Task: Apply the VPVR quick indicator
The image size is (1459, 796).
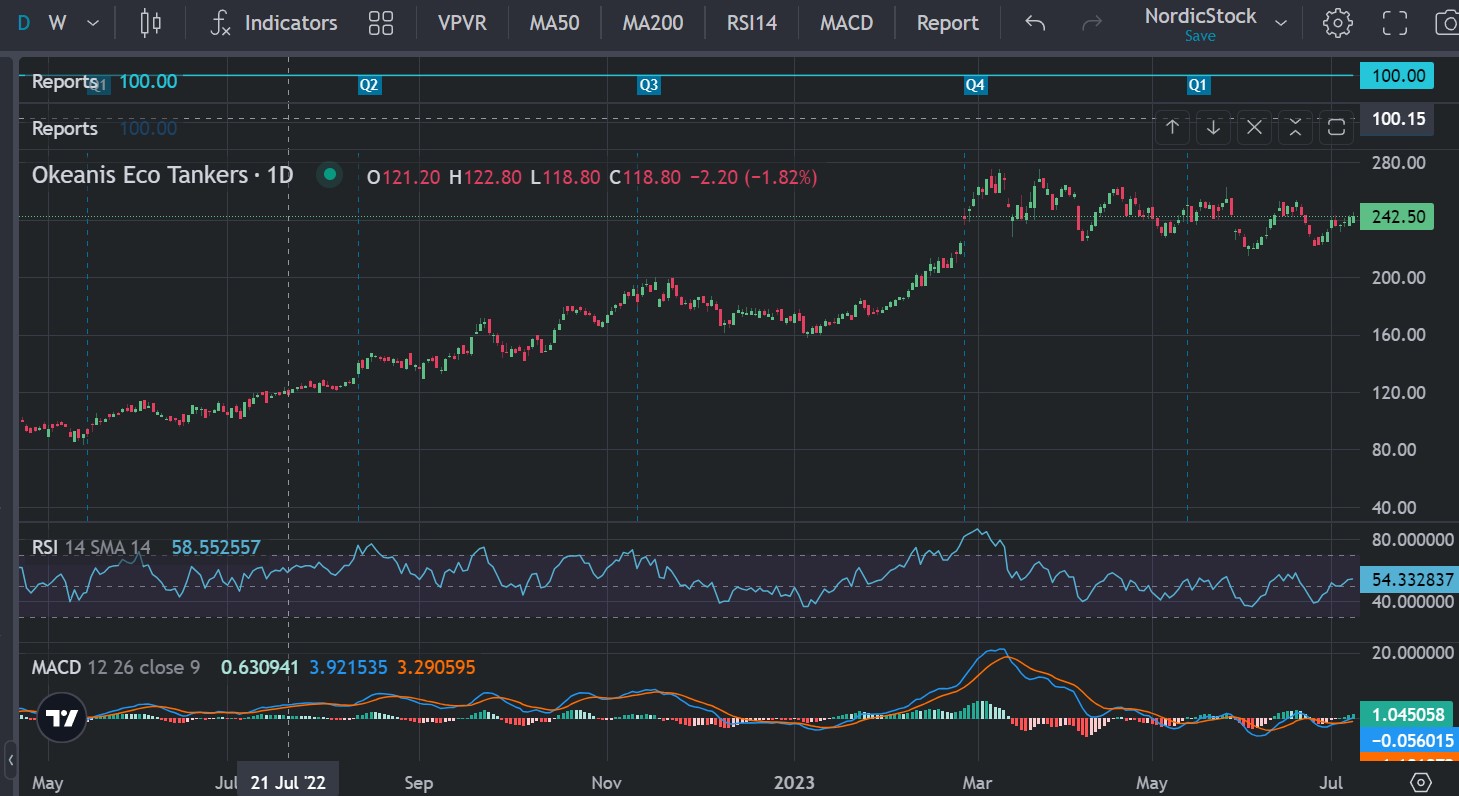Action: (x=462, y=22)
